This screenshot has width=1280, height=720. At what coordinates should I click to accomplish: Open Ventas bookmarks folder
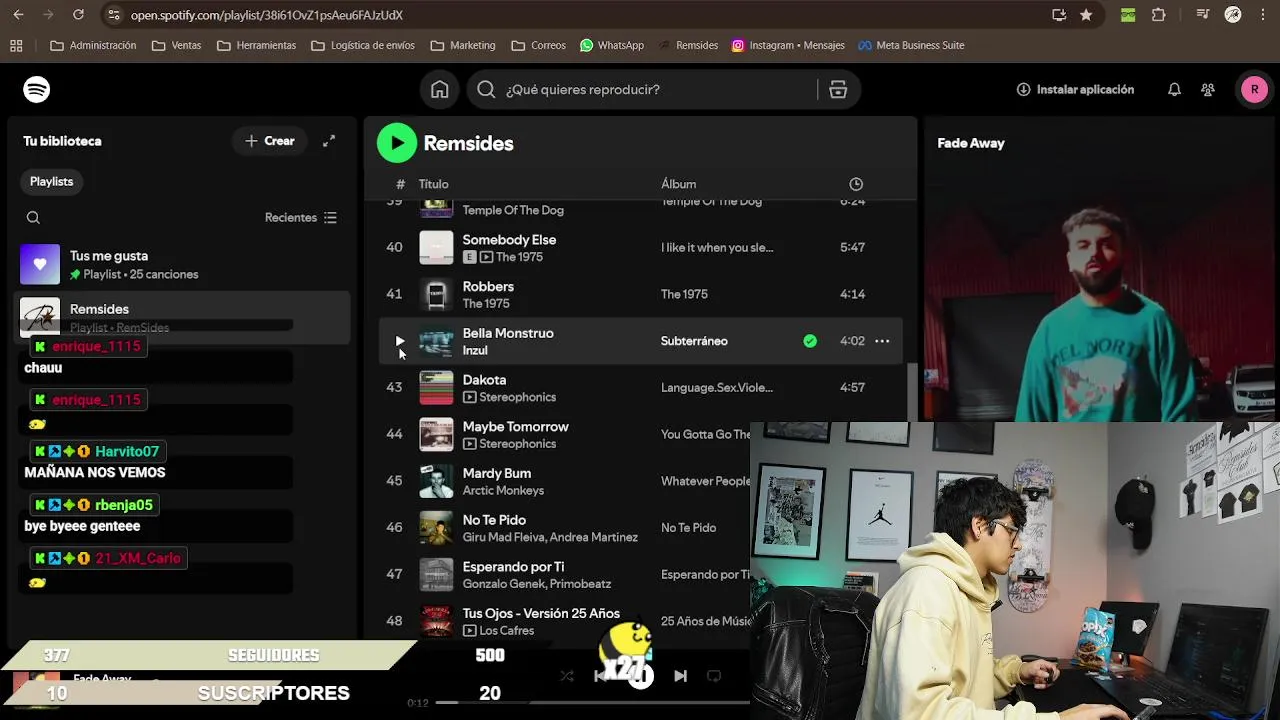click(177, 45)
